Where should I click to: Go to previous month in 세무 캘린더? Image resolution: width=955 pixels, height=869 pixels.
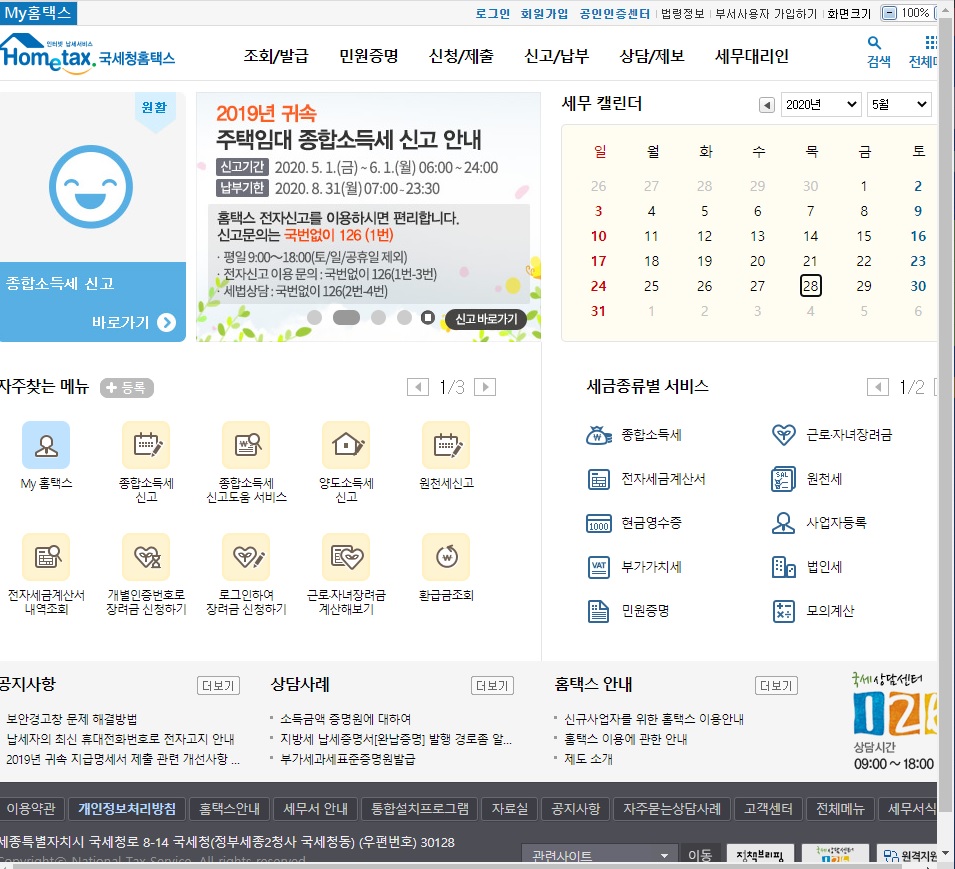click(767, 105)
